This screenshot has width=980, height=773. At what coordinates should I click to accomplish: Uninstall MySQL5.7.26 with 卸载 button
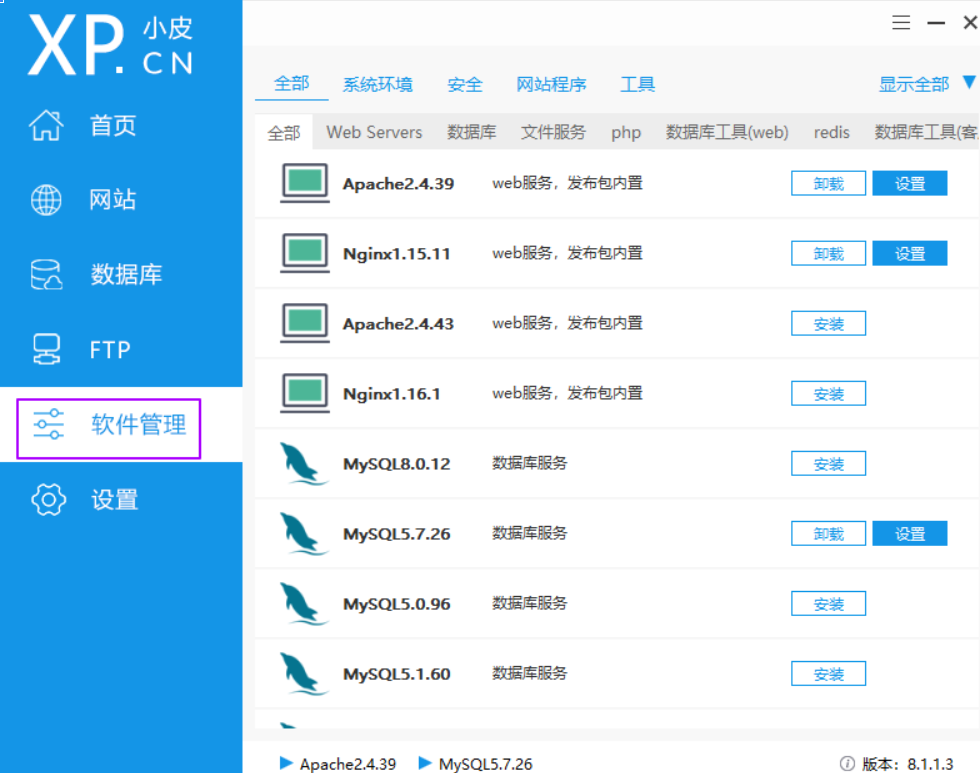(828, 533)
